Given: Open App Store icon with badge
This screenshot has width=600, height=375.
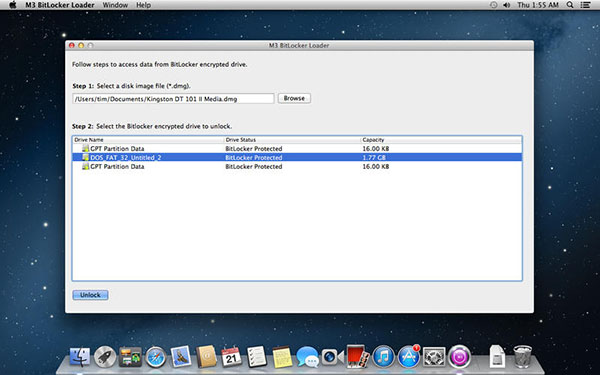Looking at the screenshot, I should tap(409, 357).
